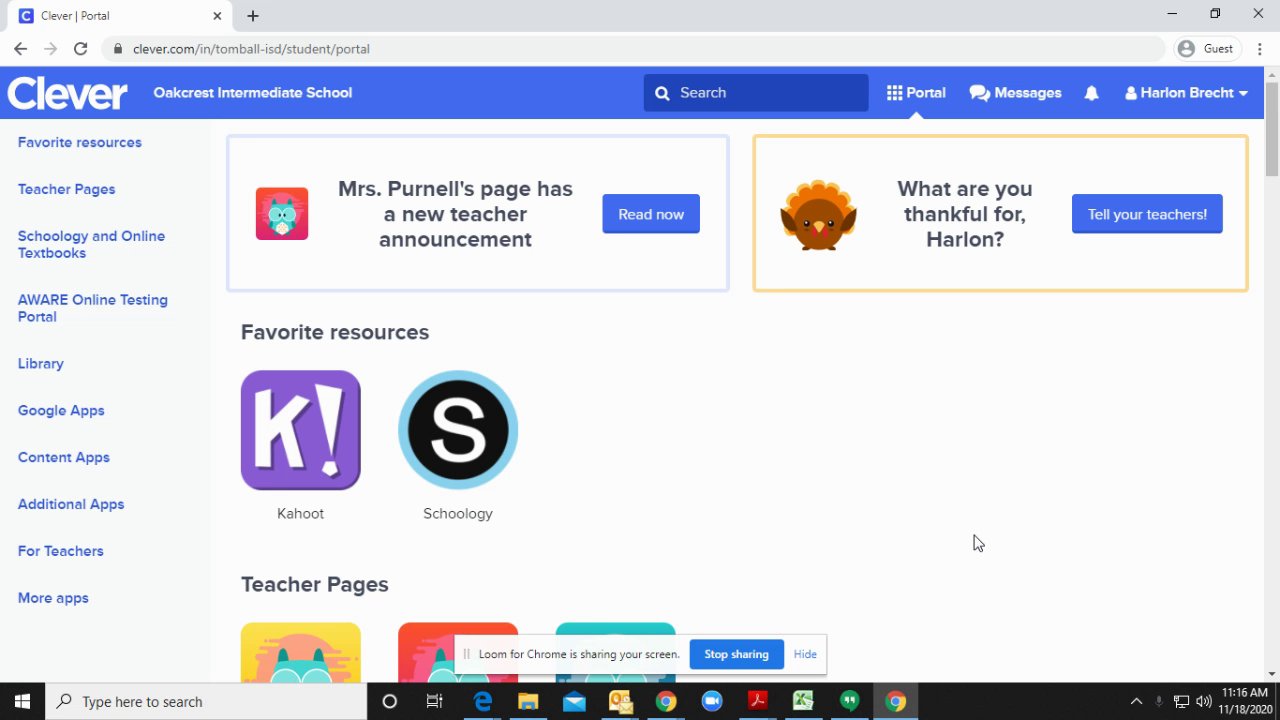Image resolution: width=1280 pixels, height=720 pixels.
Task: Open the Portal tab
Action: tap(916, 93)
